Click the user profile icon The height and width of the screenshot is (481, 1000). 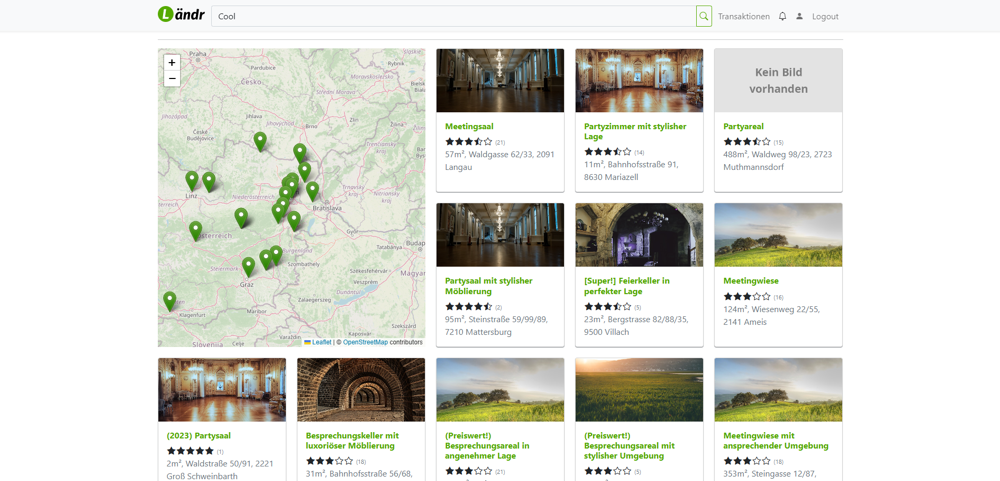799,17
